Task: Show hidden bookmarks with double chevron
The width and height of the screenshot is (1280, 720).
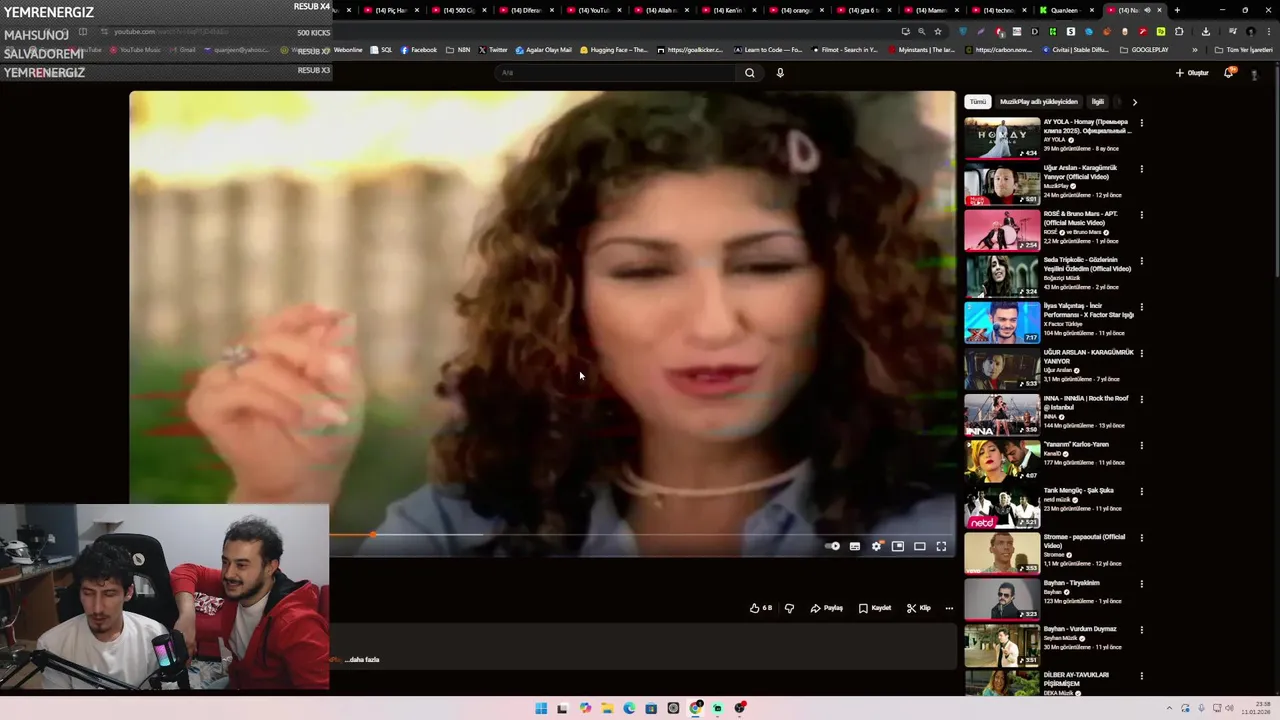Action: point(1194,50)
